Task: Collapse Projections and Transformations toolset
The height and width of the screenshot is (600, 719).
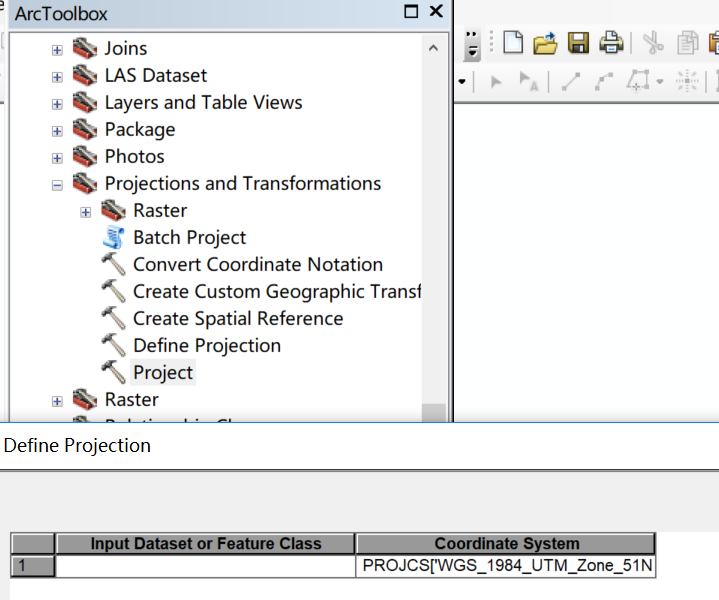Action: (57, 185)
